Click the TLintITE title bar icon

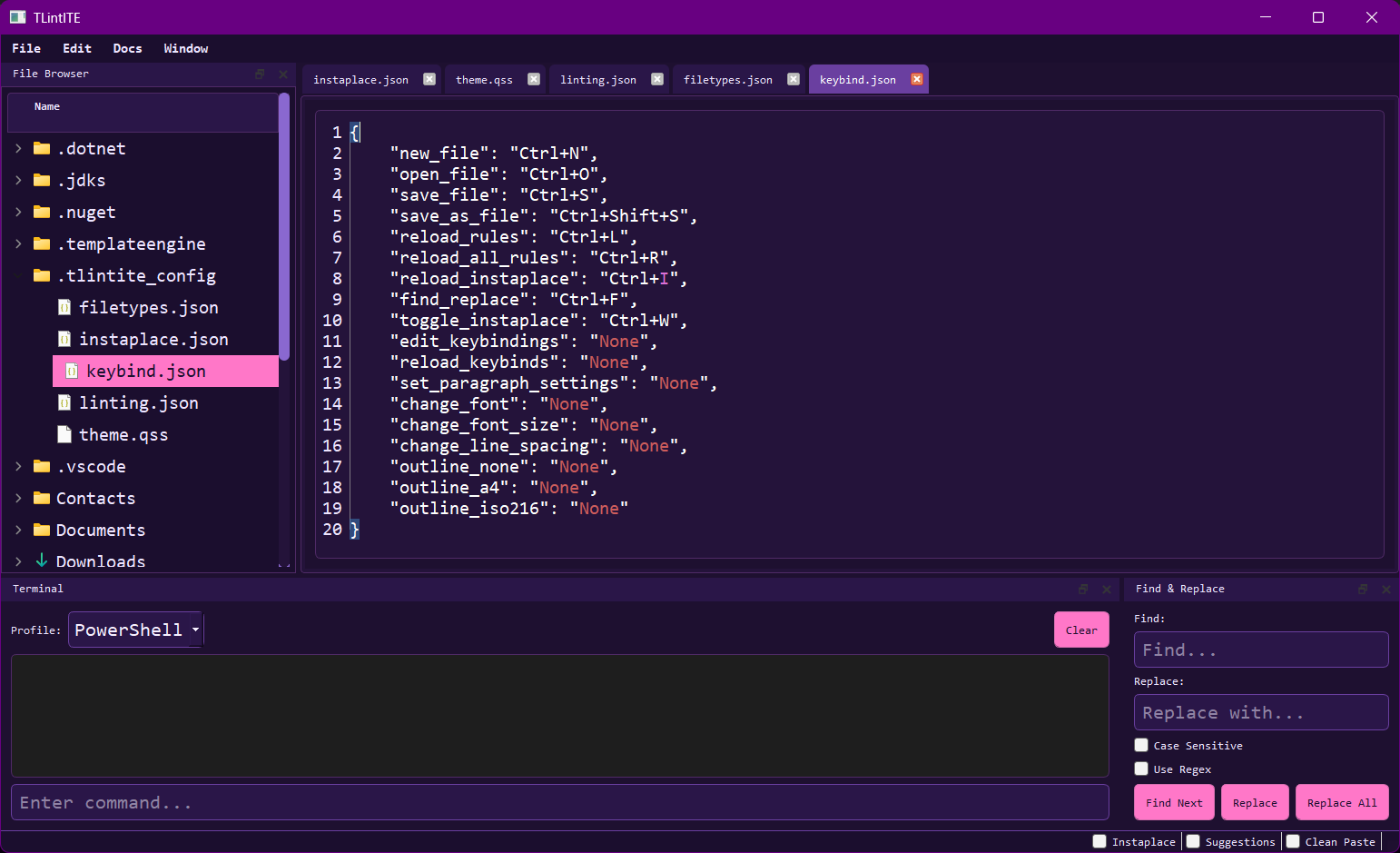pos(17,16)
